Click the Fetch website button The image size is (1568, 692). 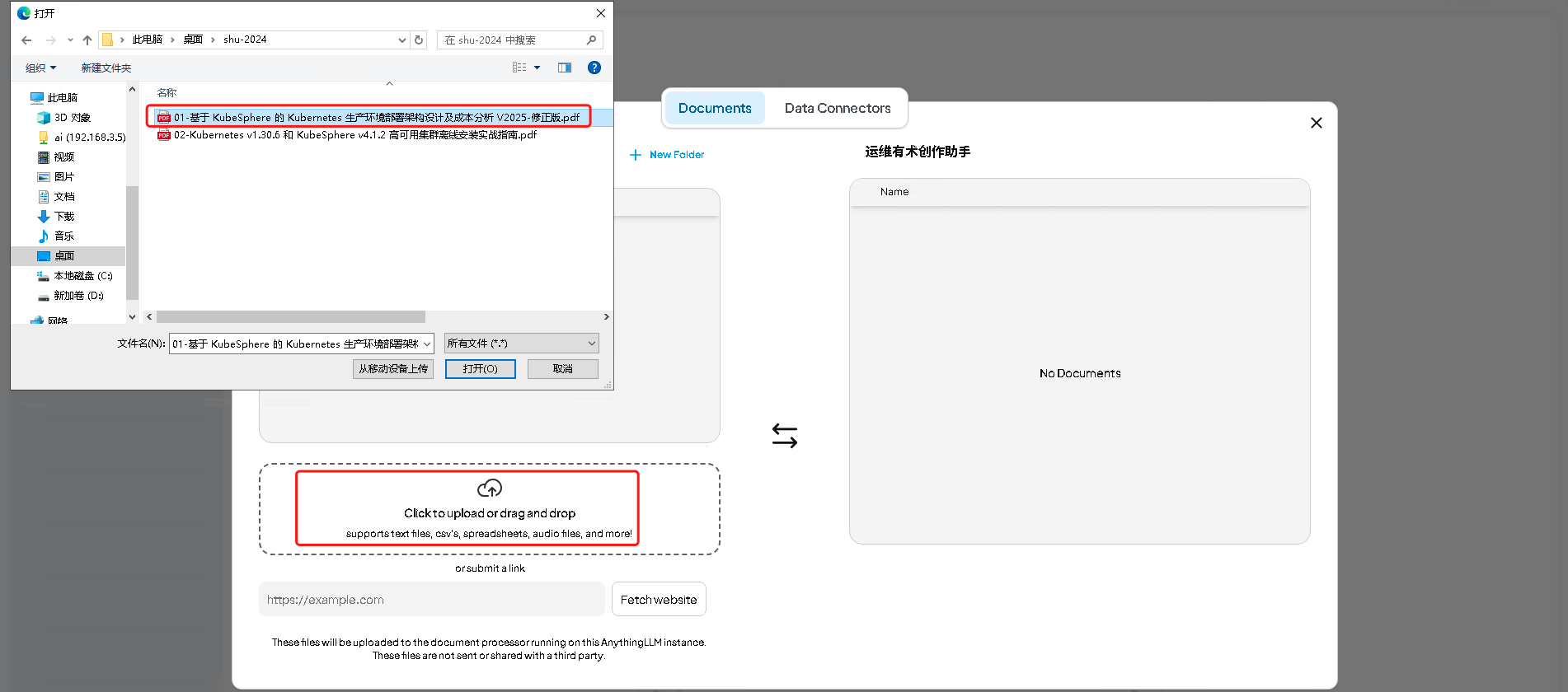point(659,600)
